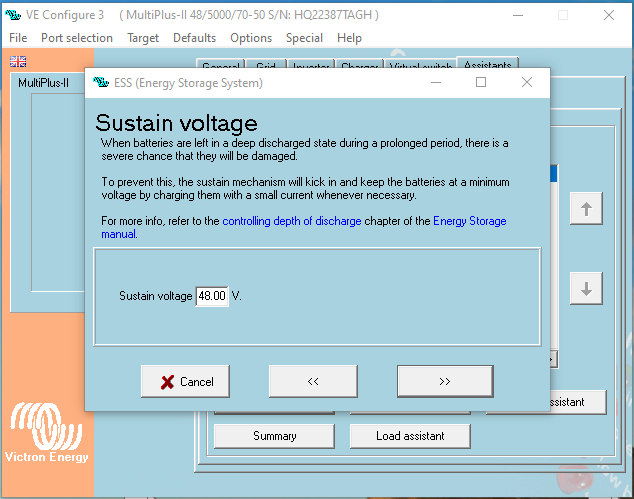Click the UK flag language icon
The image size is (634, 499).
click(18, 61)
